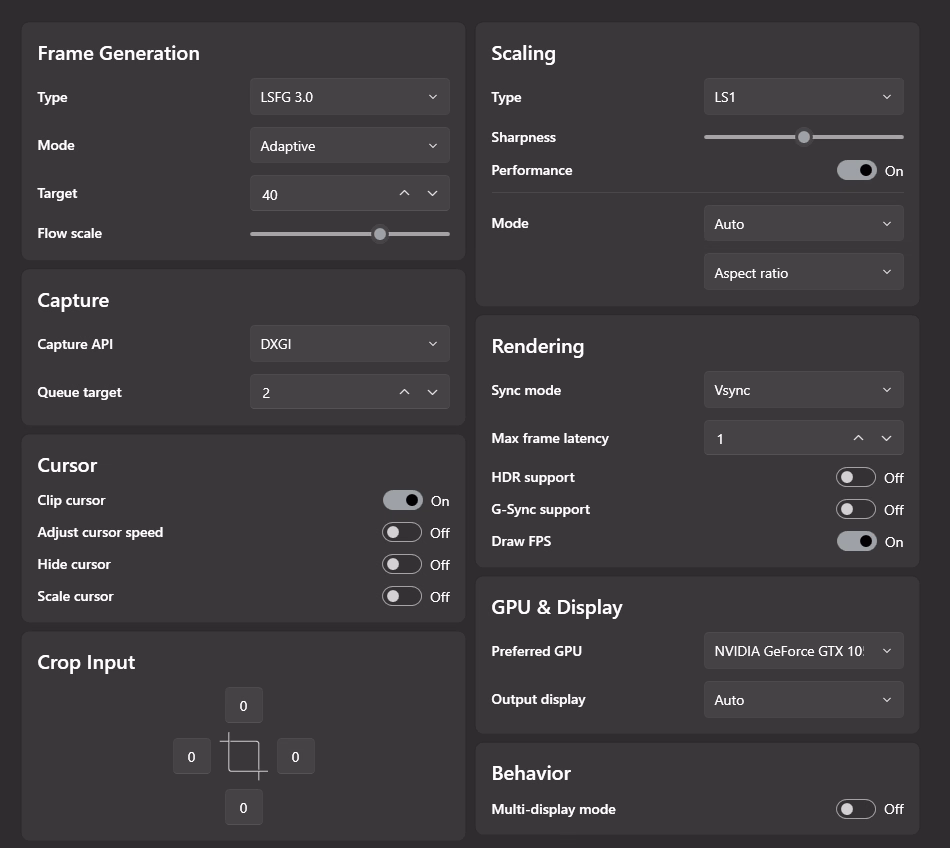The width and height of the screenshot is (950, 848).
Task: Turn on Scale cursor
Action: (402, 597)
